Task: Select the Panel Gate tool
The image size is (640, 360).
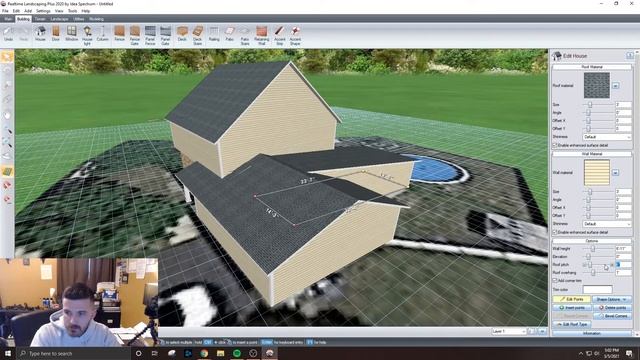Action: point(165,36)
